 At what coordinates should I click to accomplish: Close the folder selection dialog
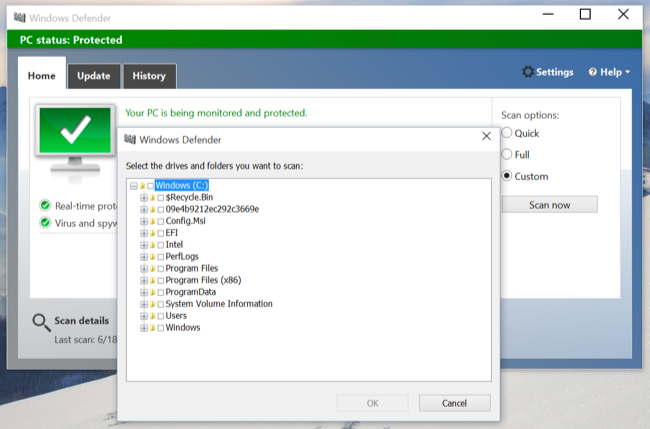486,136
